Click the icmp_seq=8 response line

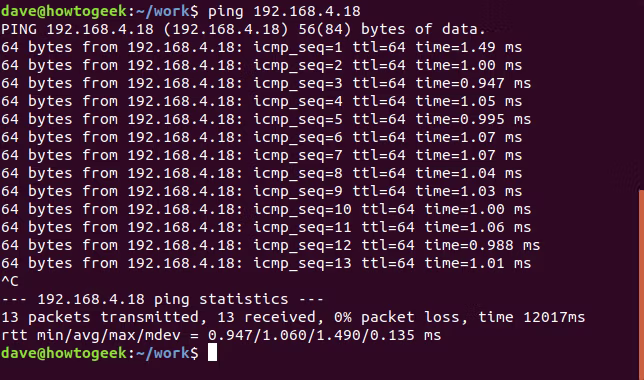pyautogui.click(x=262, y=173)
